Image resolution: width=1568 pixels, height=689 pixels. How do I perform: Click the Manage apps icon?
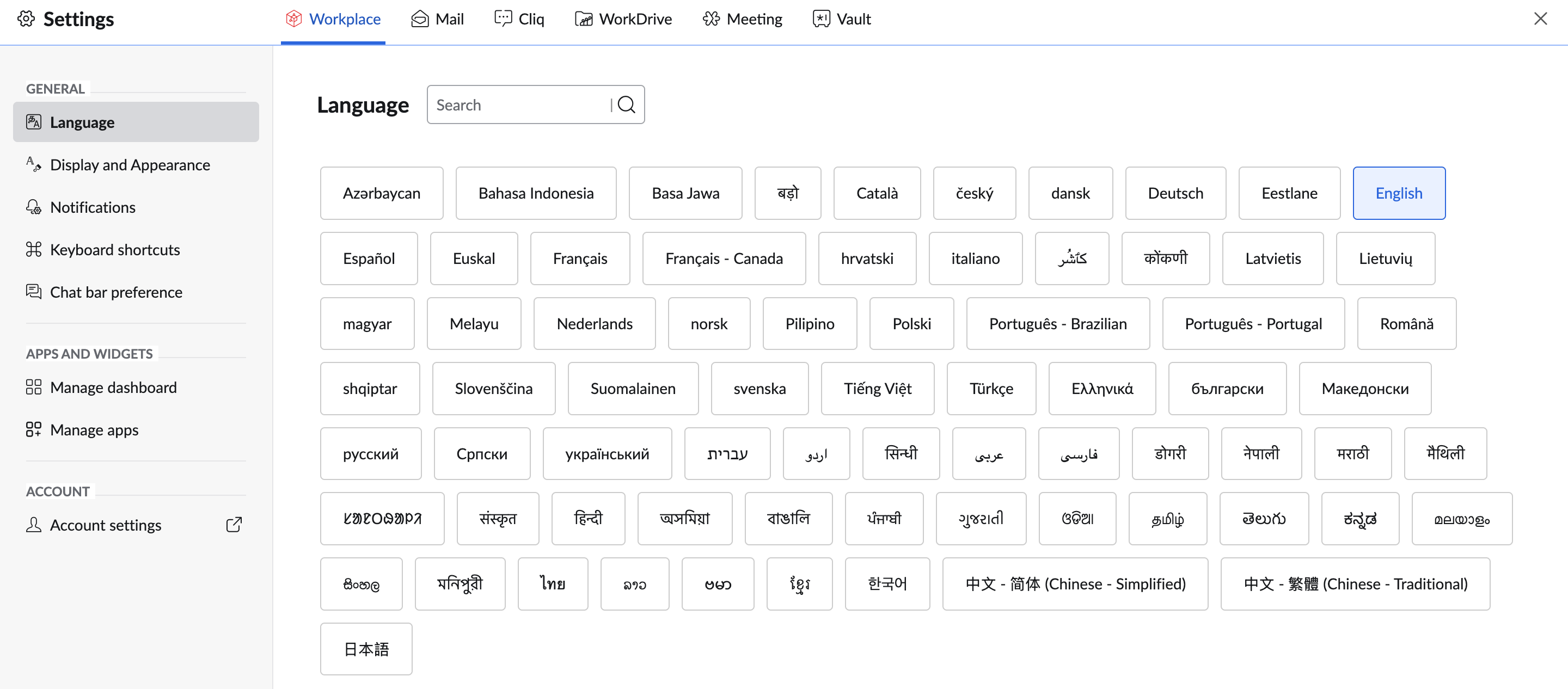click(x=33, y=430)
